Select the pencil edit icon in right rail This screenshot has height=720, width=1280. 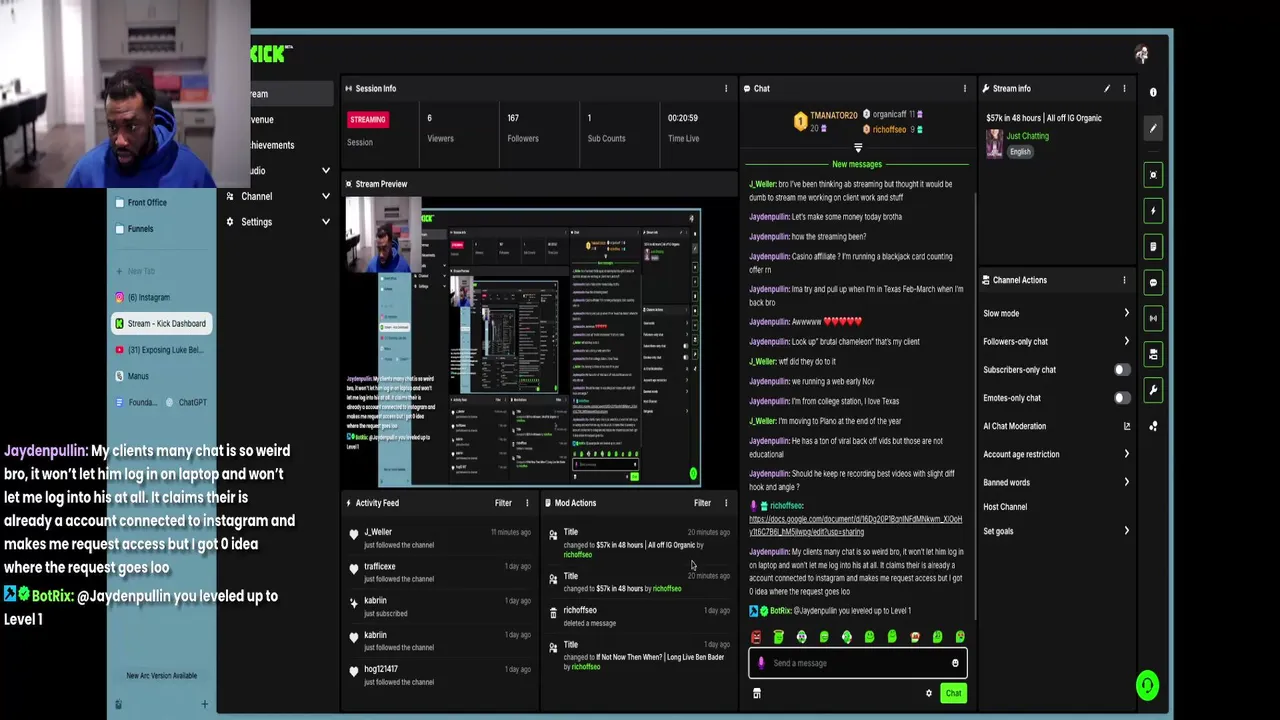[1153, 128]
